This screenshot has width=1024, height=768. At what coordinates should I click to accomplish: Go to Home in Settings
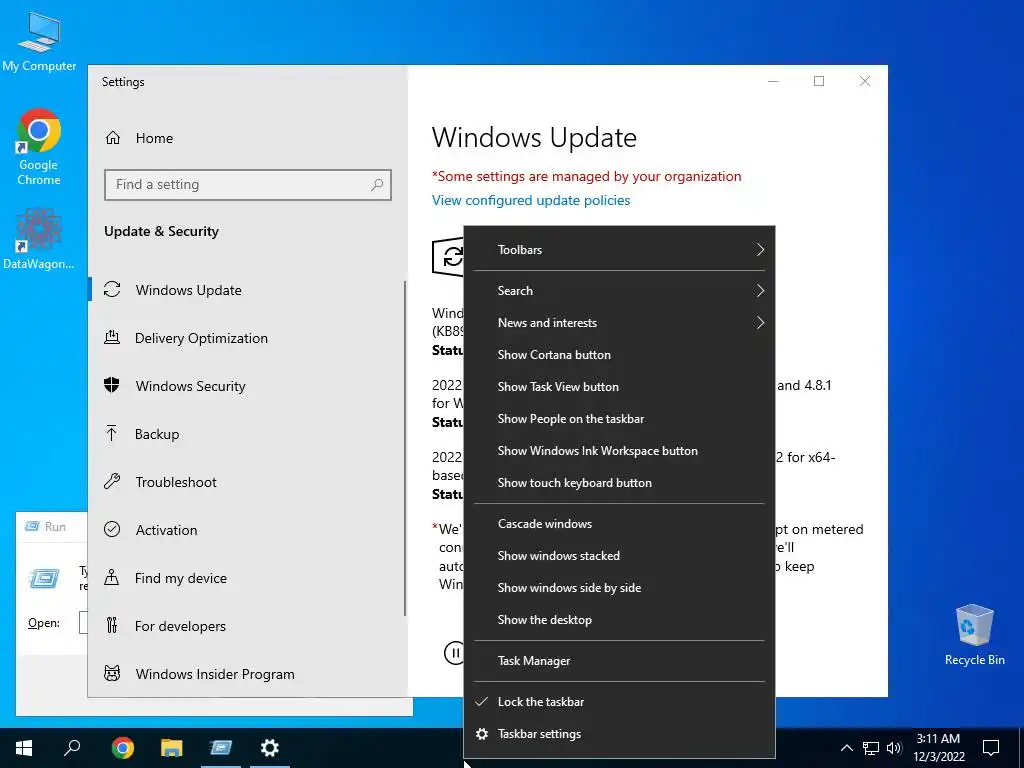click(x=154, y=138)
